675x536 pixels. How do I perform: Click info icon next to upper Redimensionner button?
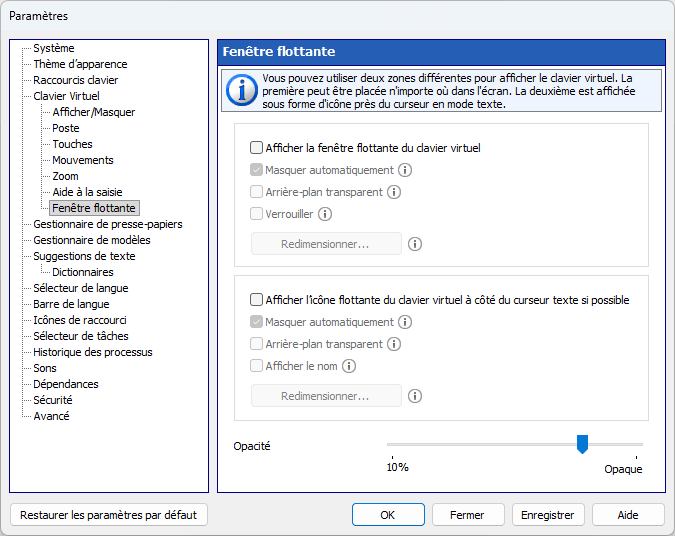(x=415, y=244)
